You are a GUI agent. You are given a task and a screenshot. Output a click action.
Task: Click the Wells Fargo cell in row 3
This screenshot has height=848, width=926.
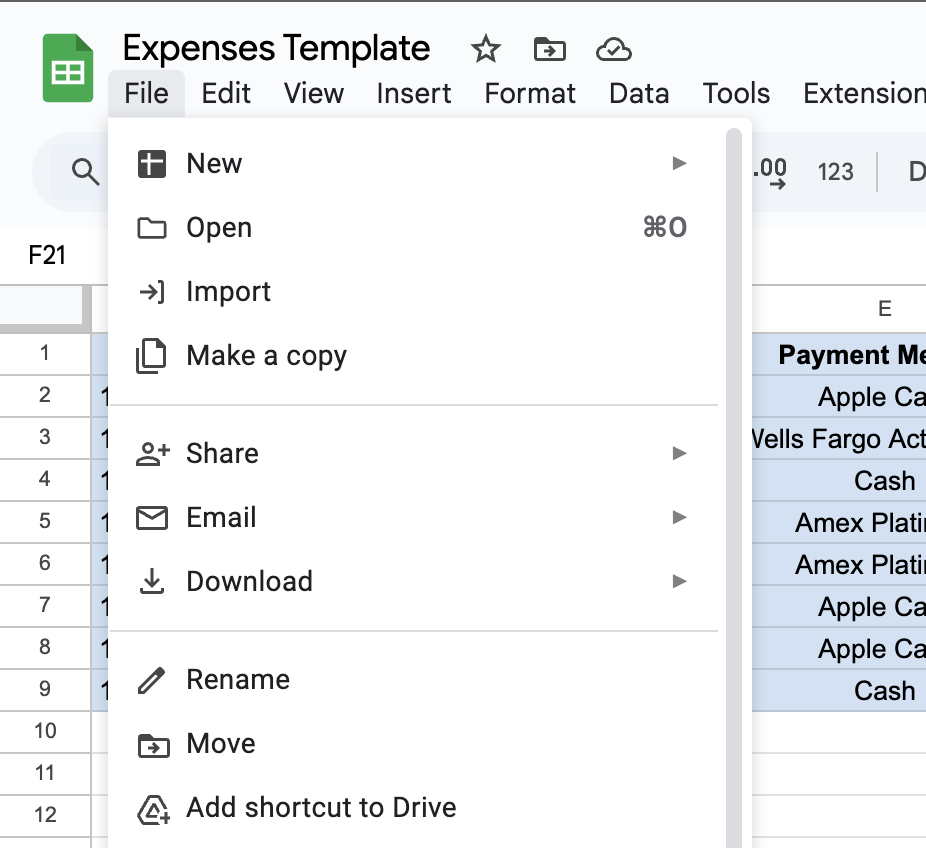[839, 438]
